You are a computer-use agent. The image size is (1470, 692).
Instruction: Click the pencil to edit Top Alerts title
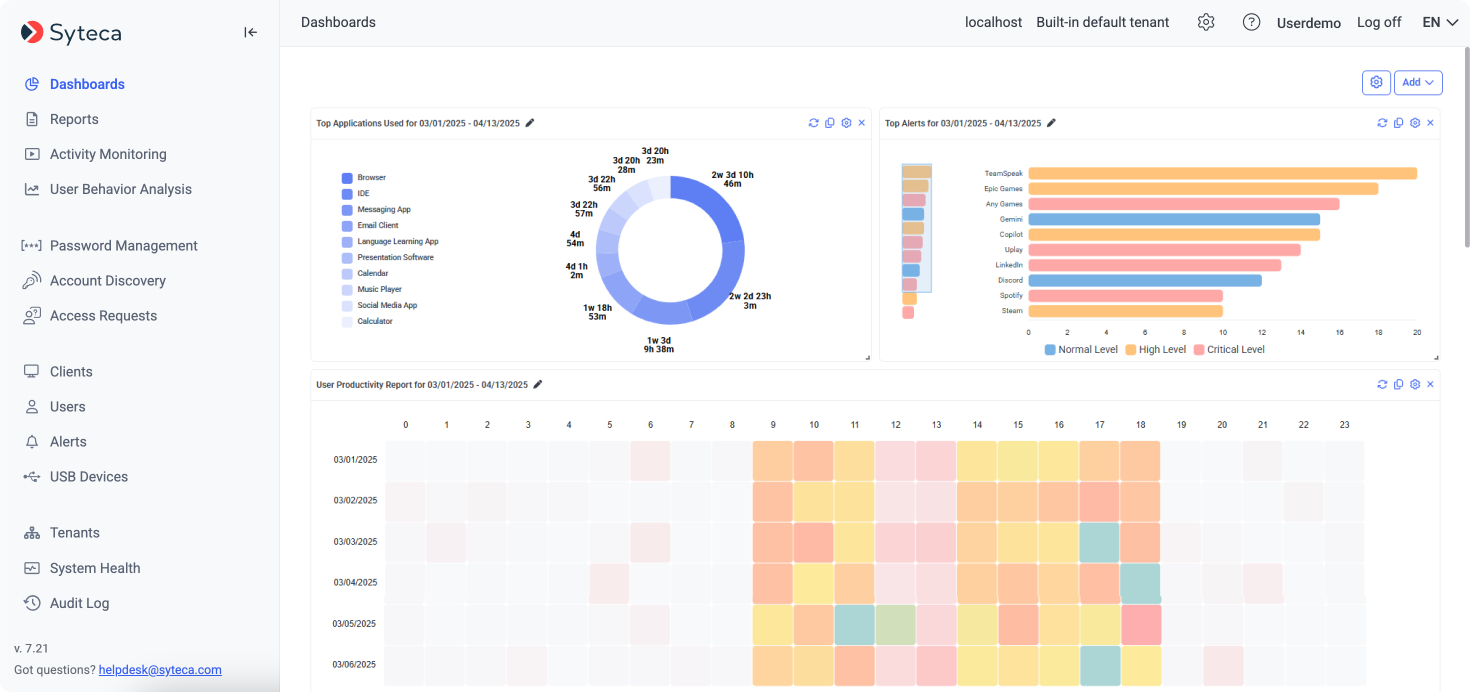[1051, 122]
